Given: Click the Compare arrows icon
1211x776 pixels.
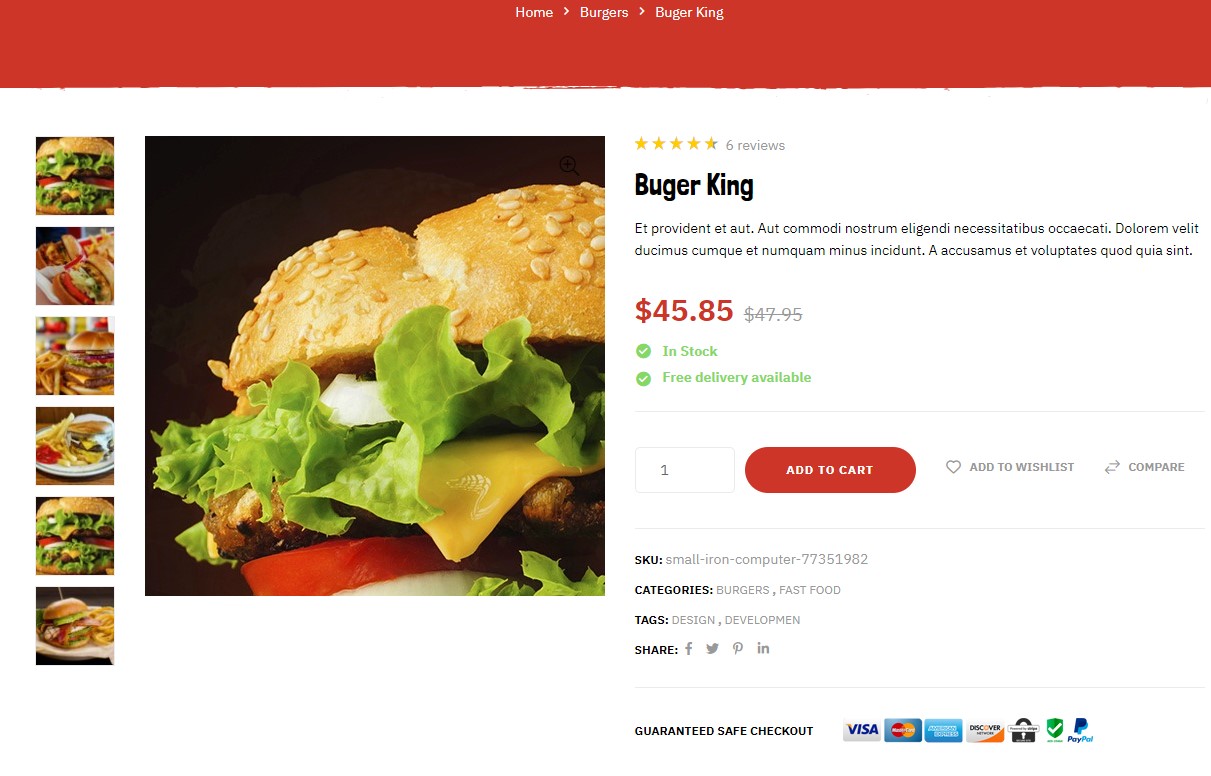Looking at the screenshot, I should click(1112, 467).
